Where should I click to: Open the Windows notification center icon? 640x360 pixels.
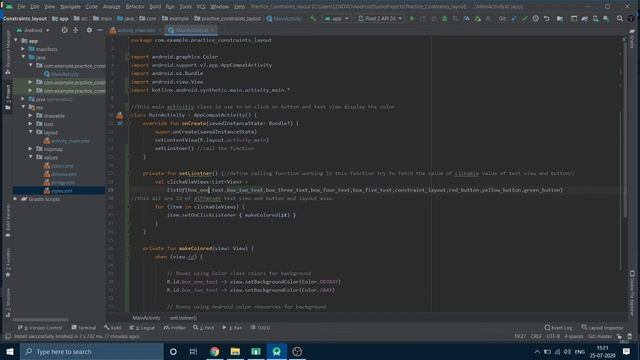click(627, 351)
